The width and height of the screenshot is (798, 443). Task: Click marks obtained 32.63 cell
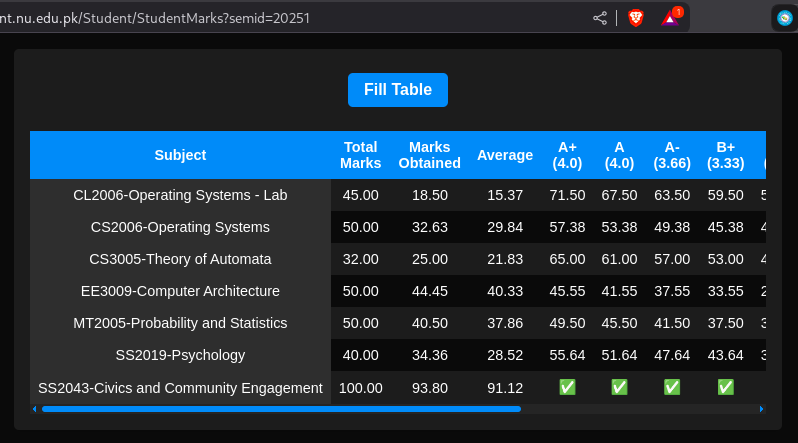[430, 227]
